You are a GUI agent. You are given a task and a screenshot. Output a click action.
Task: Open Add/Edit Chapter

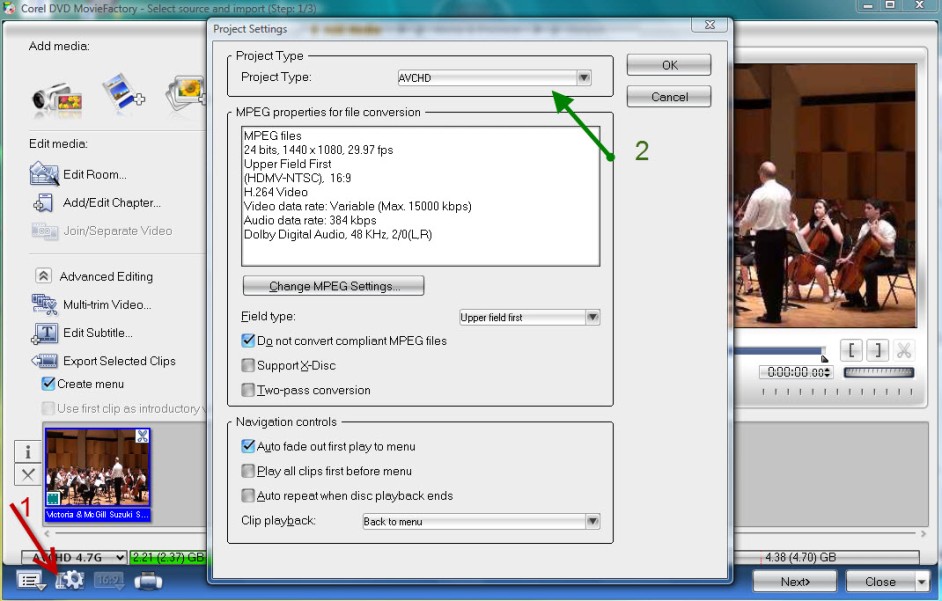click(96, 203)
